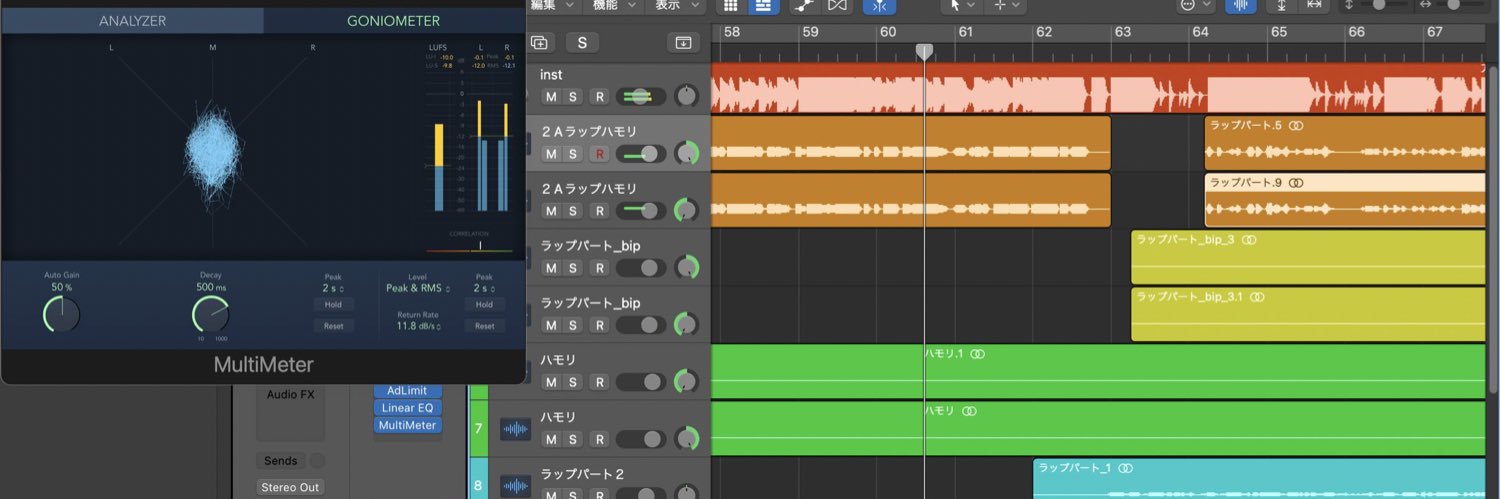The width and height of the screenshot is (1500, 499).
Task: Select the ラップパート.9 region
Action: 1345,200
